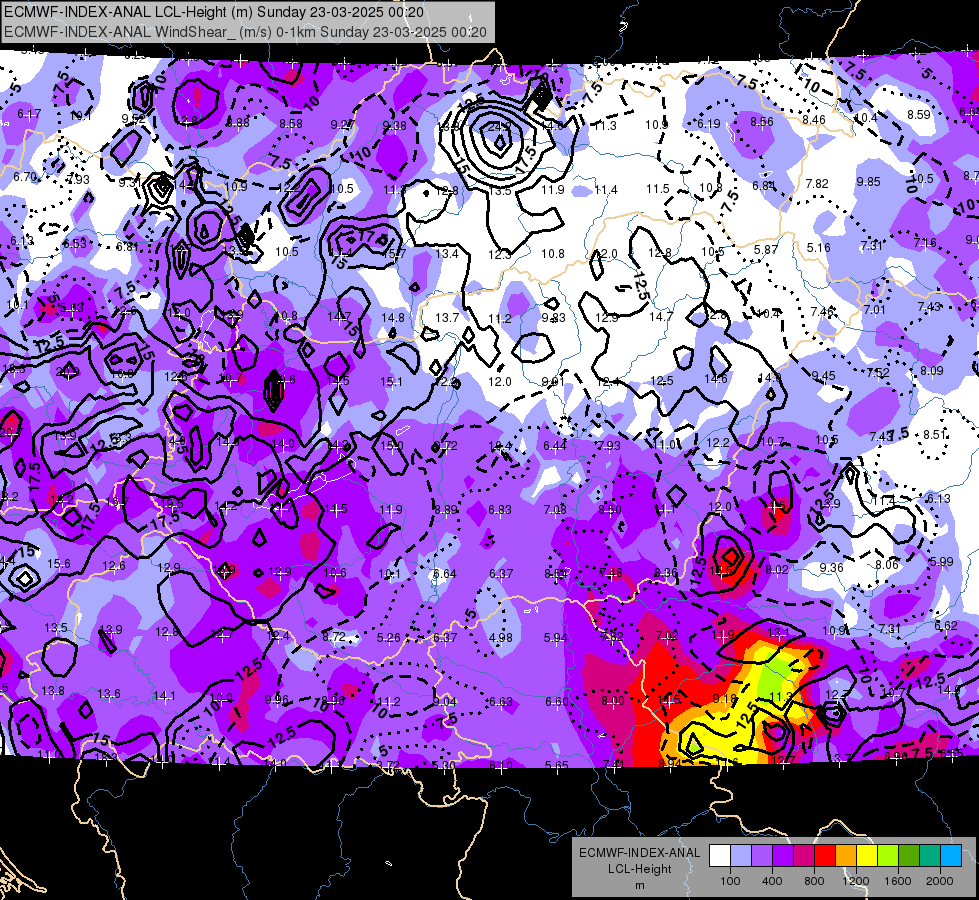Click the 800 label in the legend

pos(814,881)
